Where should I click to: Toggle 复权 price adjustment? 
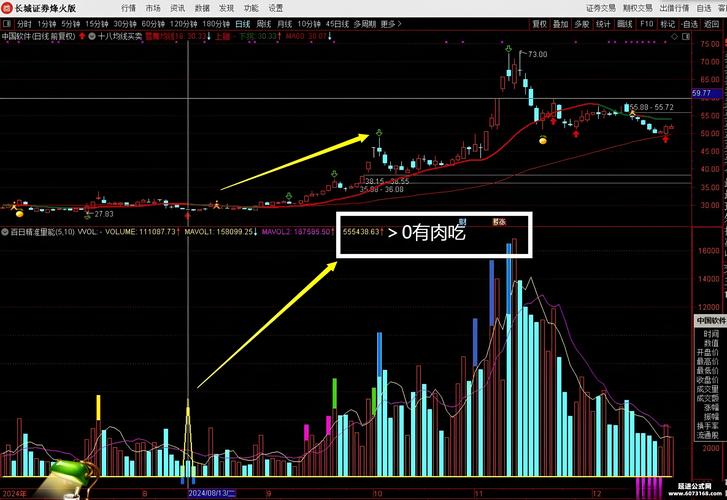pos(540,22)
